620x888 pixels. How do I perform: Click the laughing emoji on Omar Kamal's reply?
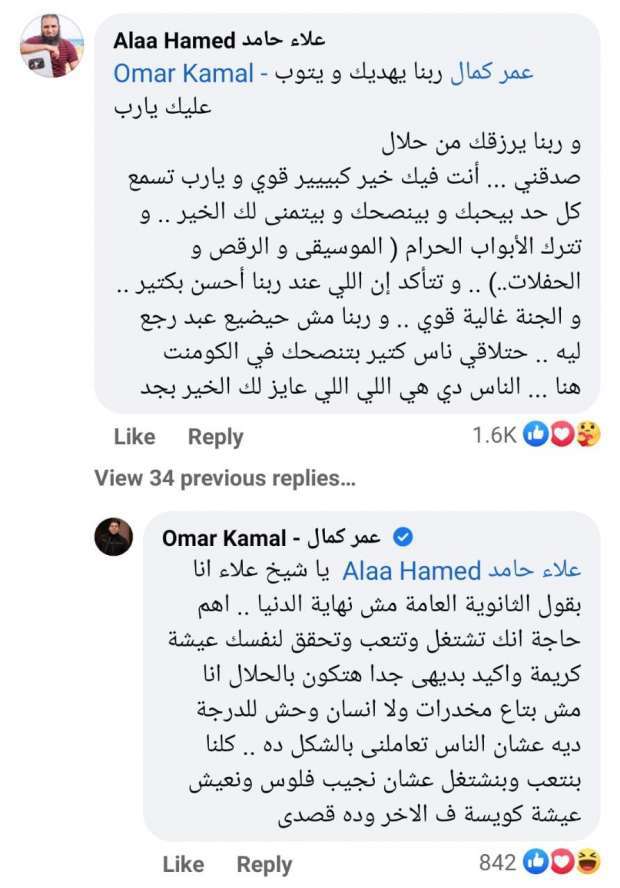click(588, 862)
